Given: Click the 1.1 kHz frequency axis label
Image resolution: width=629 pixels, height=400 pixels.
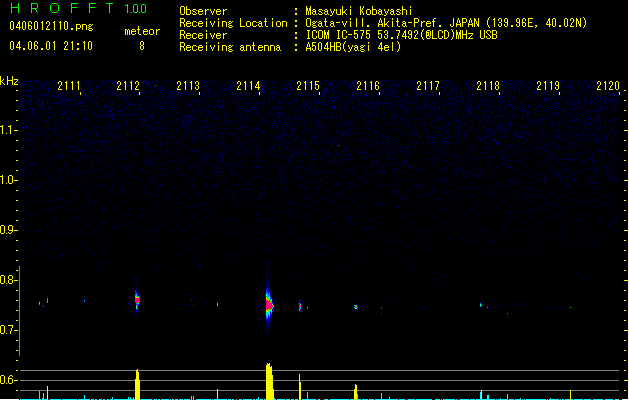Looking at the screenshot, I should (8, 130).
